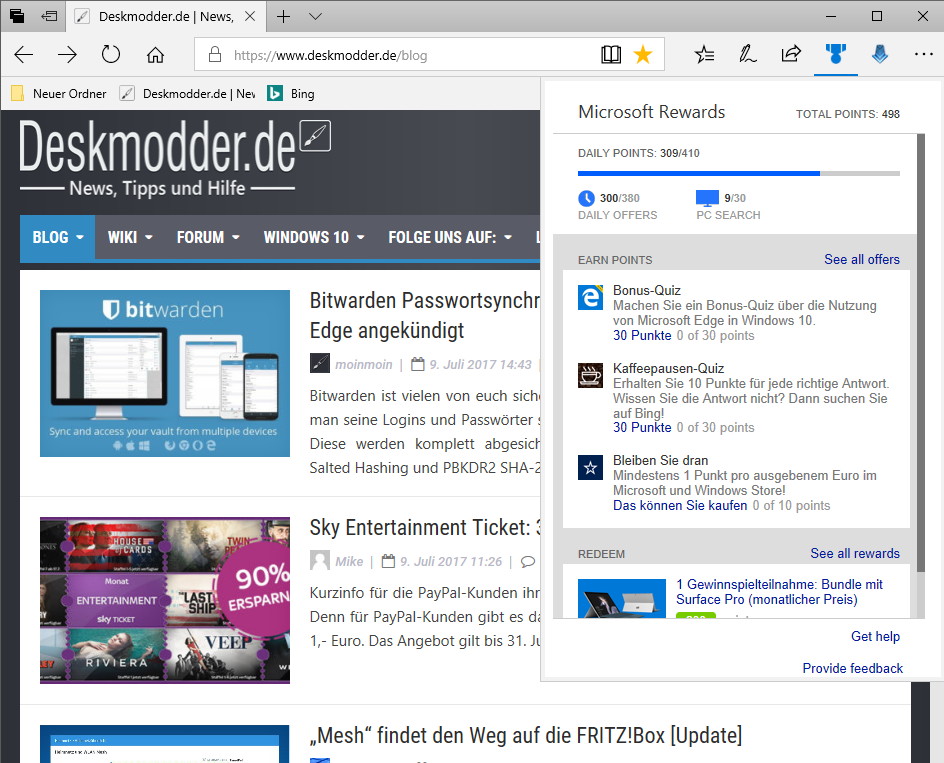Open author moinmoin's profile link
Image resolution: width=944 pixels, height=763 pixels.
[364, 364]
